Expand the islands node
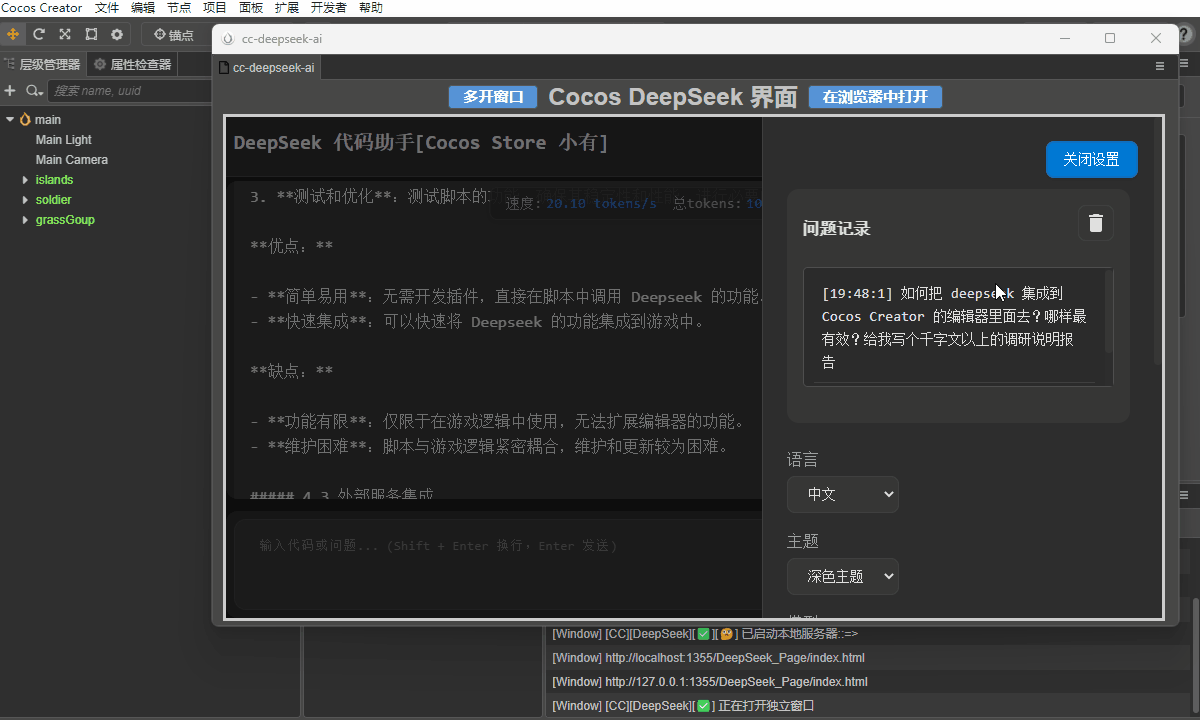 tap(25, 180)
